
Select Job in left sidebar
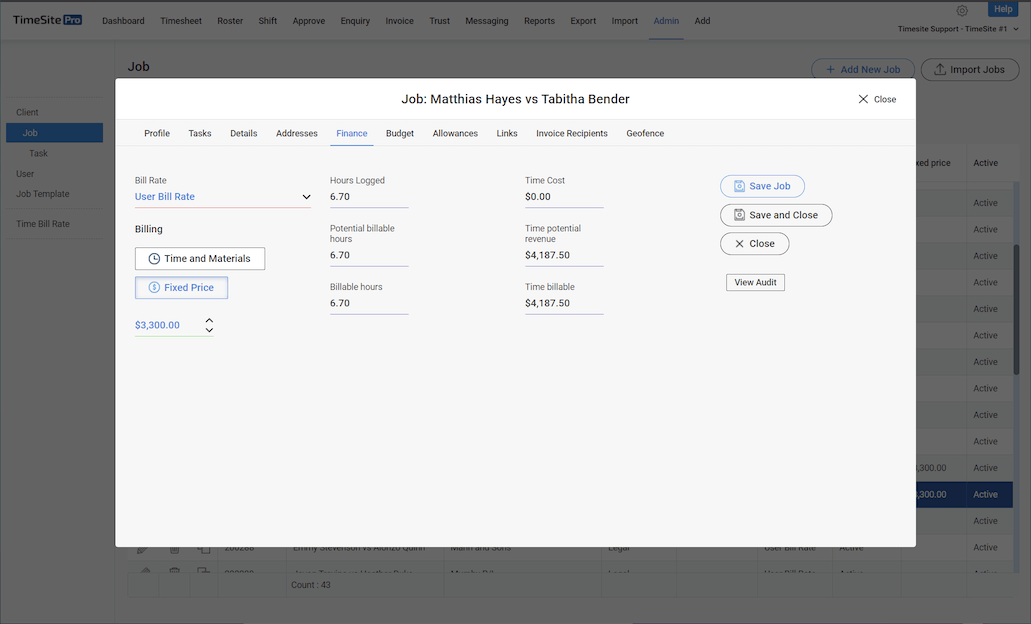point(54,133)
